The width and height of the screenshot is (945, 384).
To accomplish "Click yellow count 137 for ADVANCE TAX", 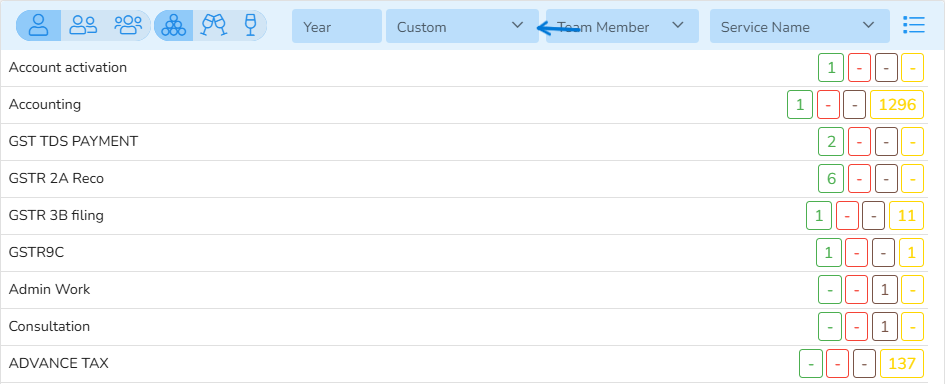I will point(902,364).
